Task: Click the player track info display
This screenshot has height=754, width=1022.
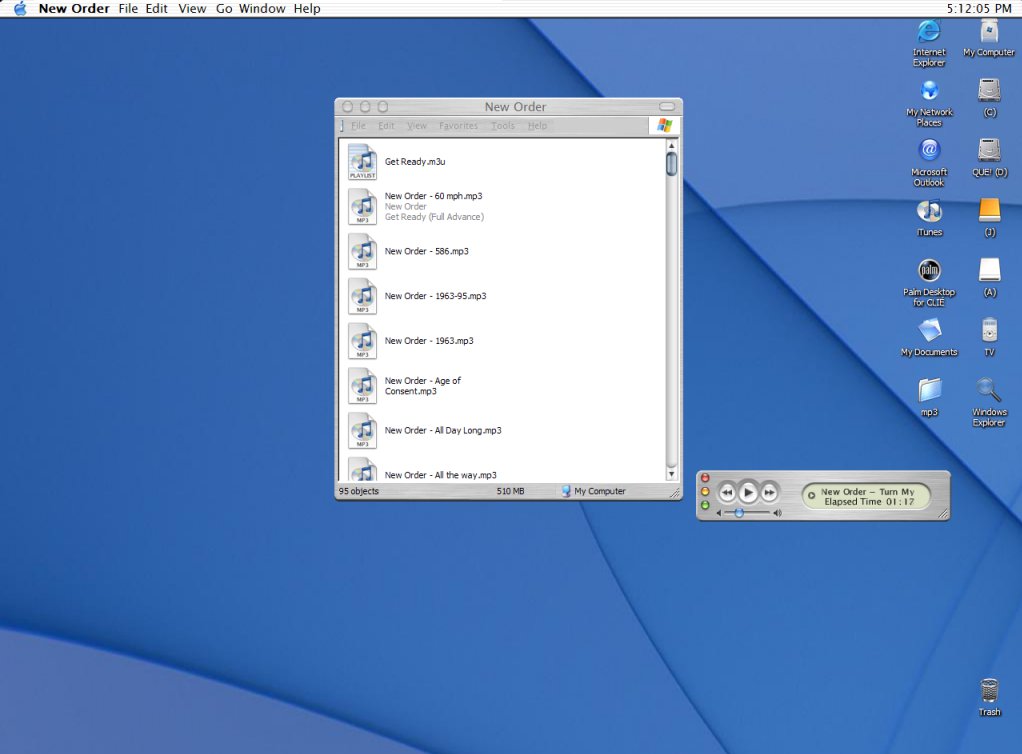Action: click(866, 497)
